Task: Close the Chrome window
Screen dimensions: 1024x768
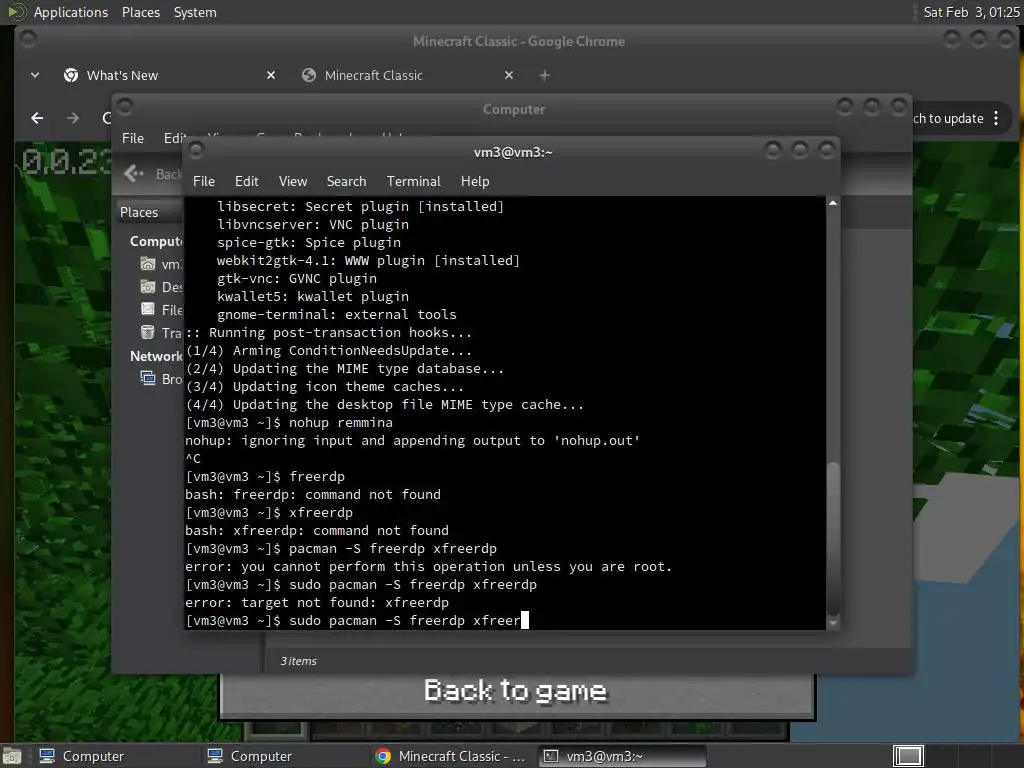Action: tap(1006, 39)
